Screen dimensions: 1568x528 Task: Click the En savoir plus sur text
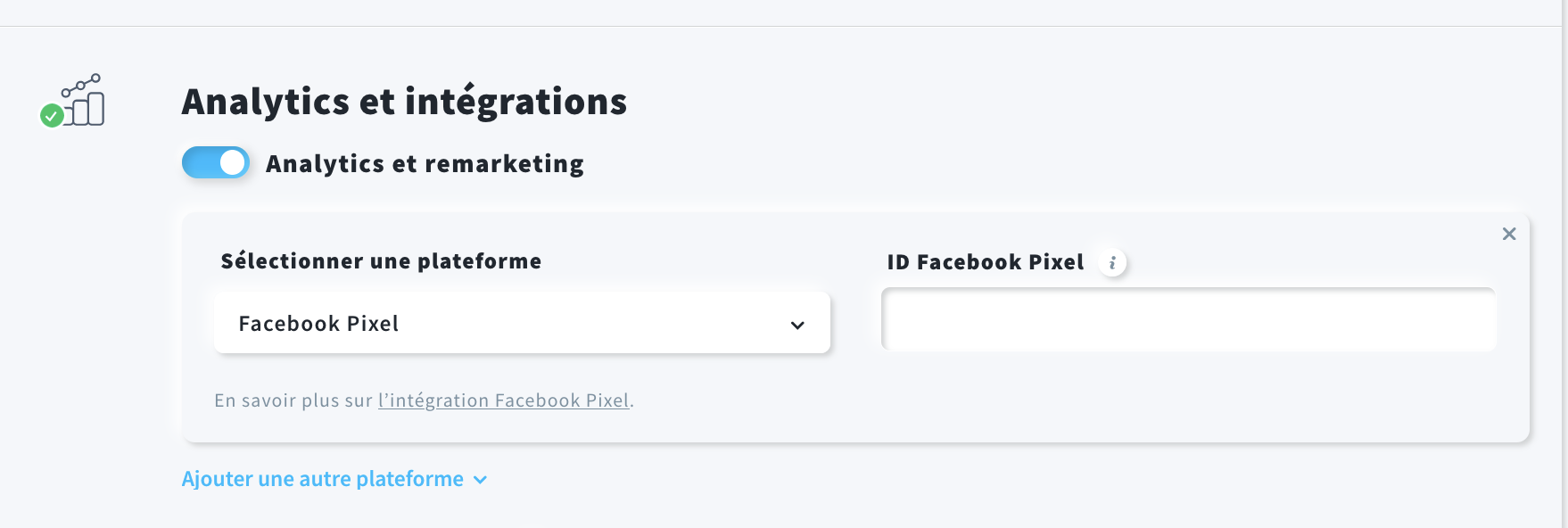(x=293, y=400)
